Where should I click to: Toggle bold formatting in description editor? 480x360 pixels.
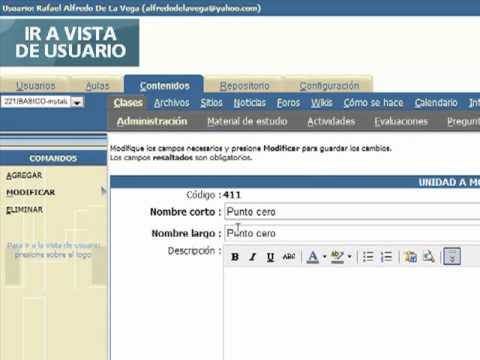[x=235, y=257]
